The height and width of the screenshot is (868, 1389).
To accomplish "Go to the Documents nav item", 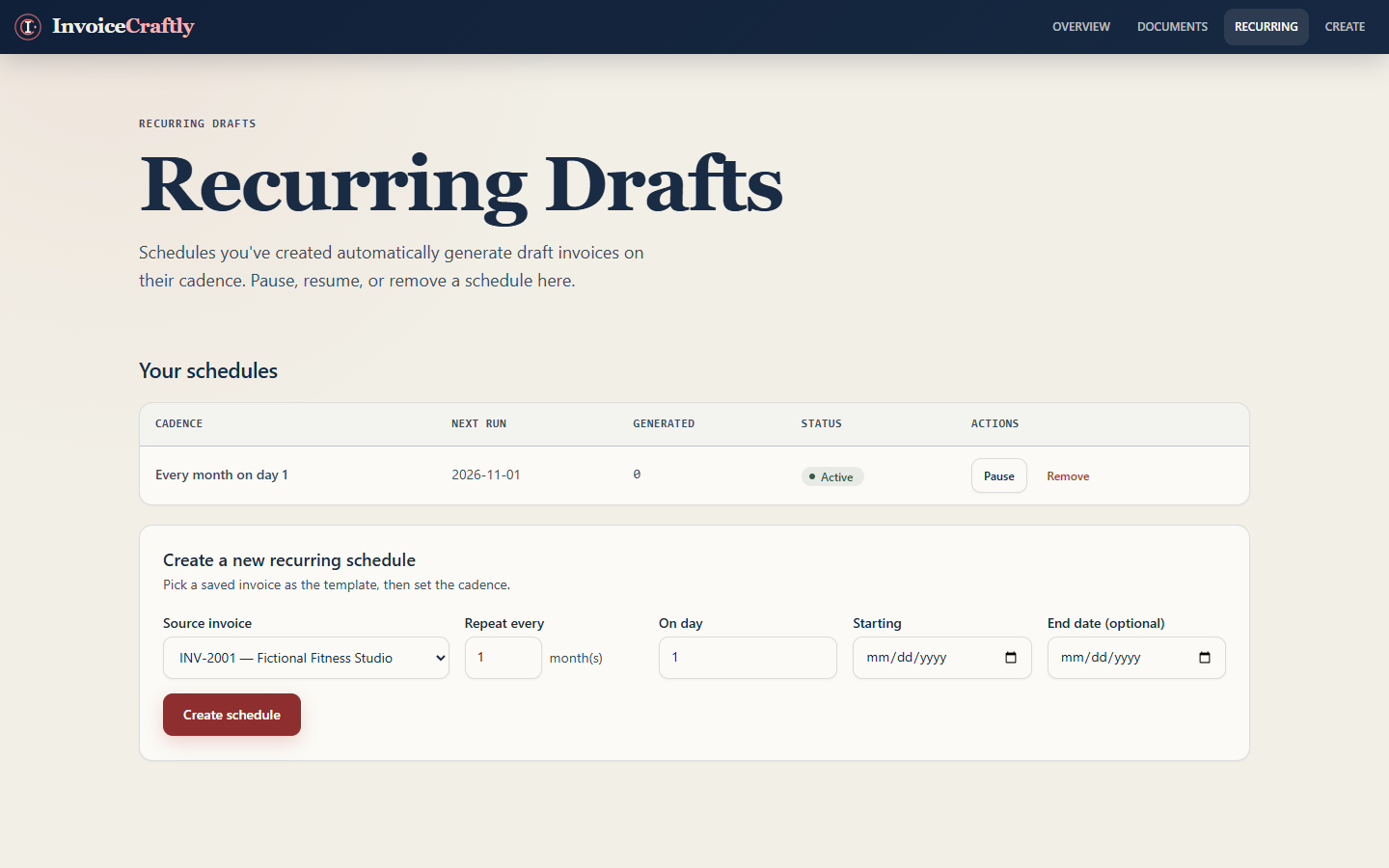I will 1172,27.
